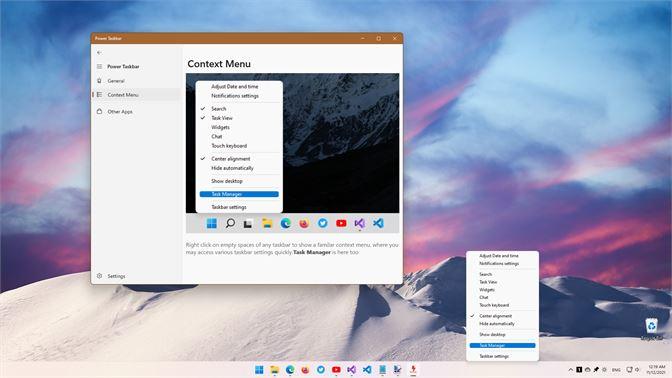Open the Power Taskbar hamburger menu
Viewport: 672px width, 378px height.
(99, 66)
